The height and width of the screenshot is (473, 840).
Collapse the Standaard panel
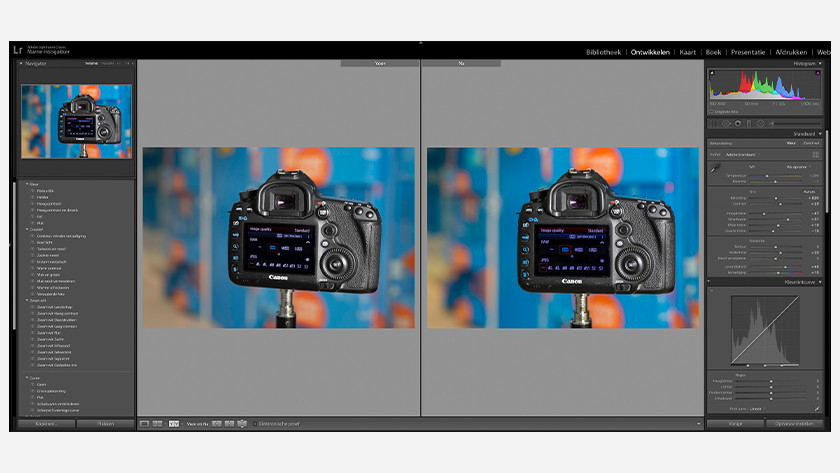820,134
